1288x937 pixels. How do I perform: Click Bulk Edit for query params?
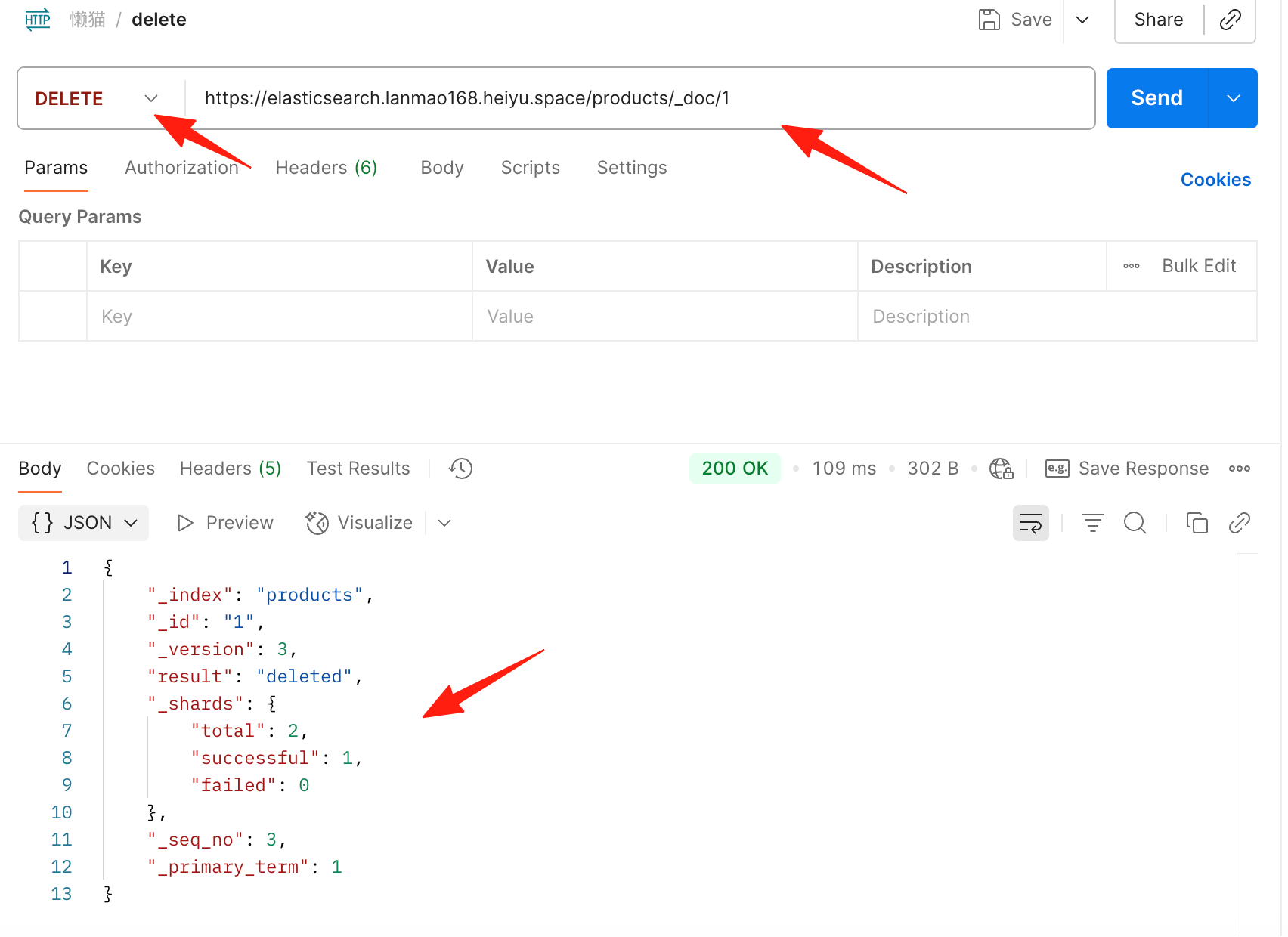tap(1199, 266)
